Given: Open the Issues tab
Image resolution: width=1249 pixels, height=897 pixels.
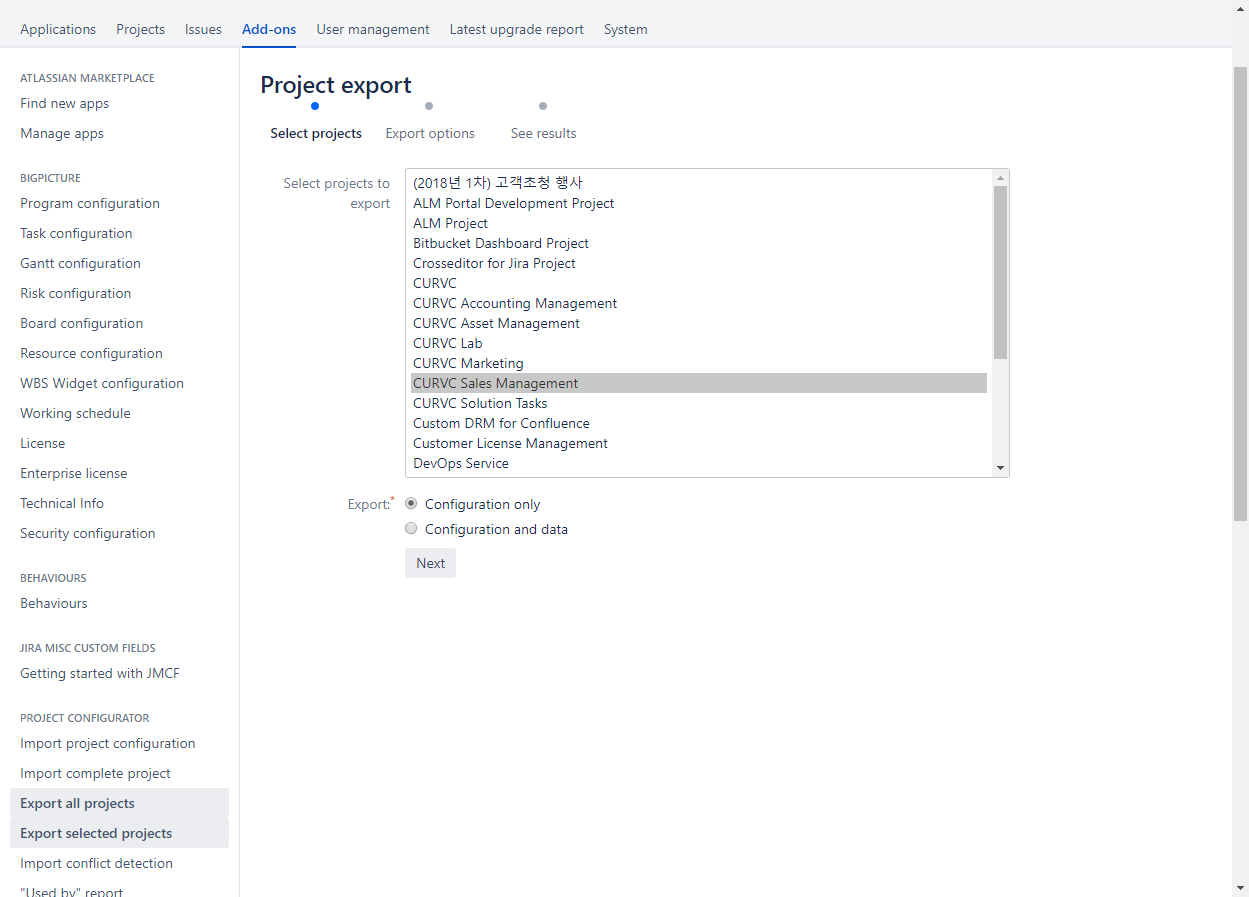Looking at the screenshot, I should click(203, 29).
